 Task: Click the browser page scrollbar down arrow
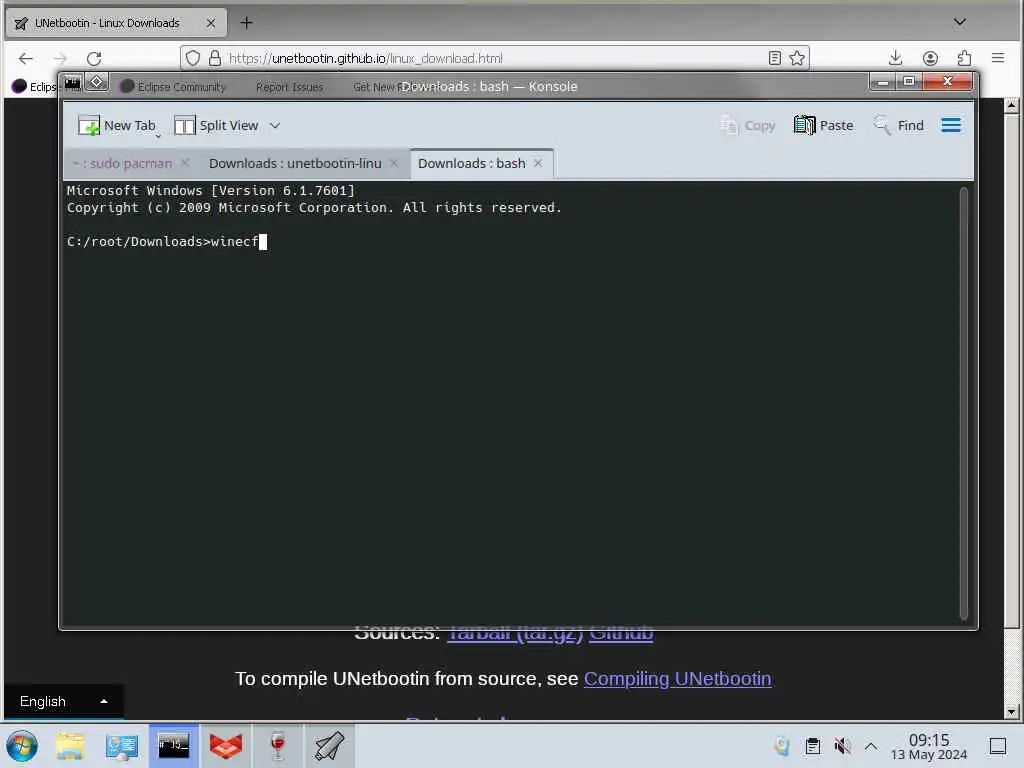coord(1011,712)
